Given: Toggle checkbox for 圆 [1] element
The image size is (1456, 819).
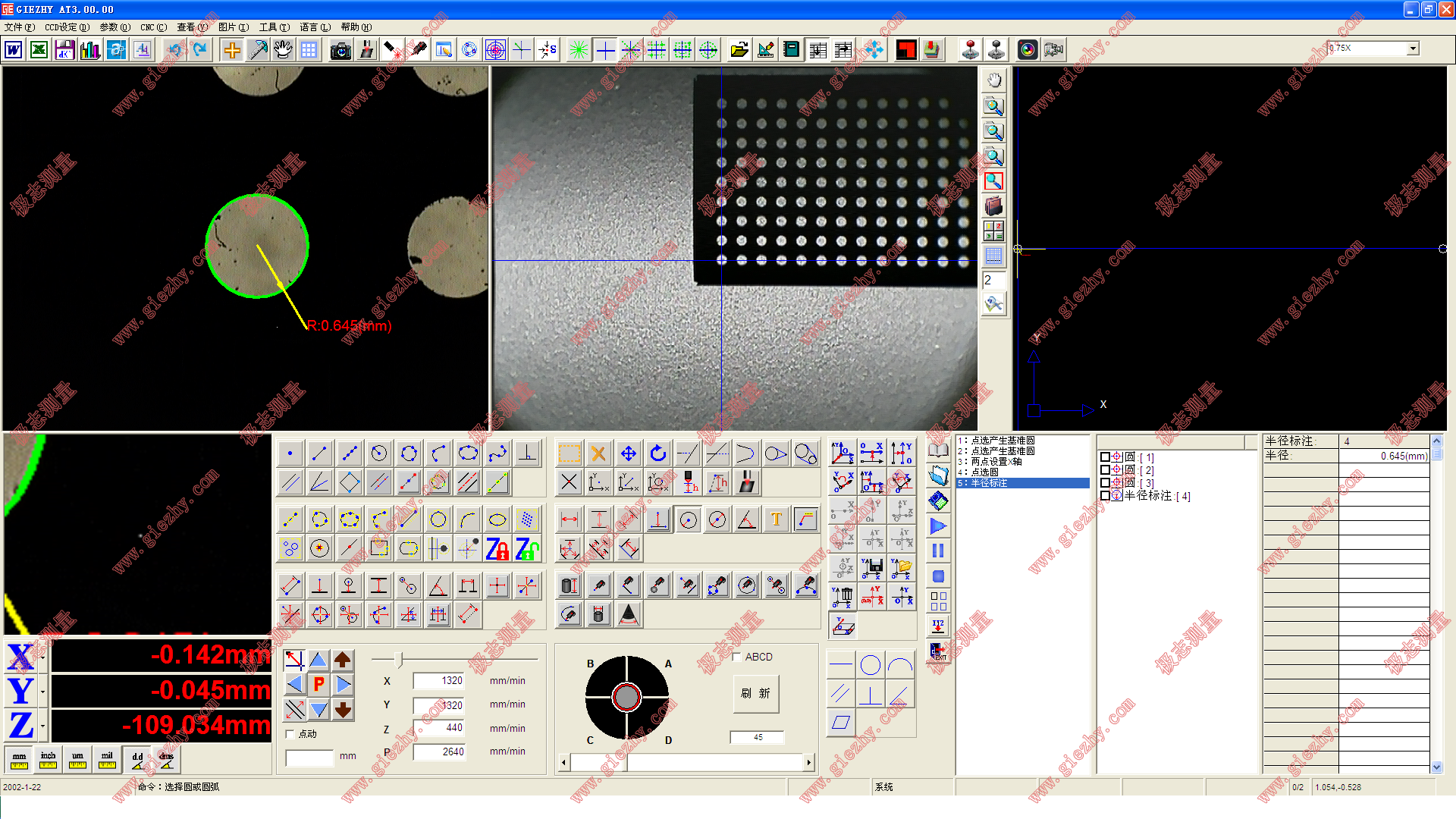Looking at the screenshot, I should [1105, 457].
